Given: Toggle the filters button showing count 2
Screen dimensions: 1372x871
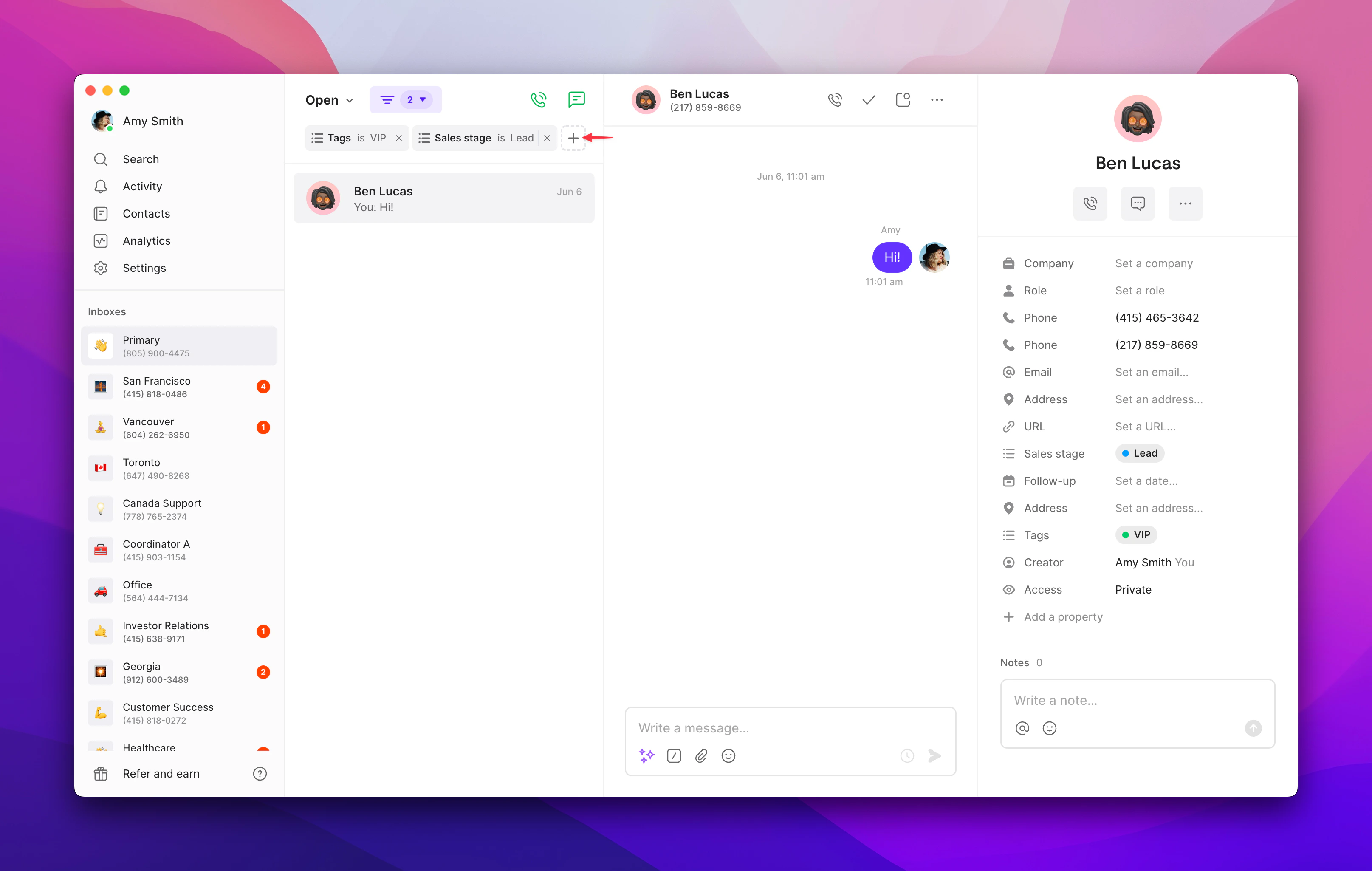Looking at the screenshot, I should (405, 99).
